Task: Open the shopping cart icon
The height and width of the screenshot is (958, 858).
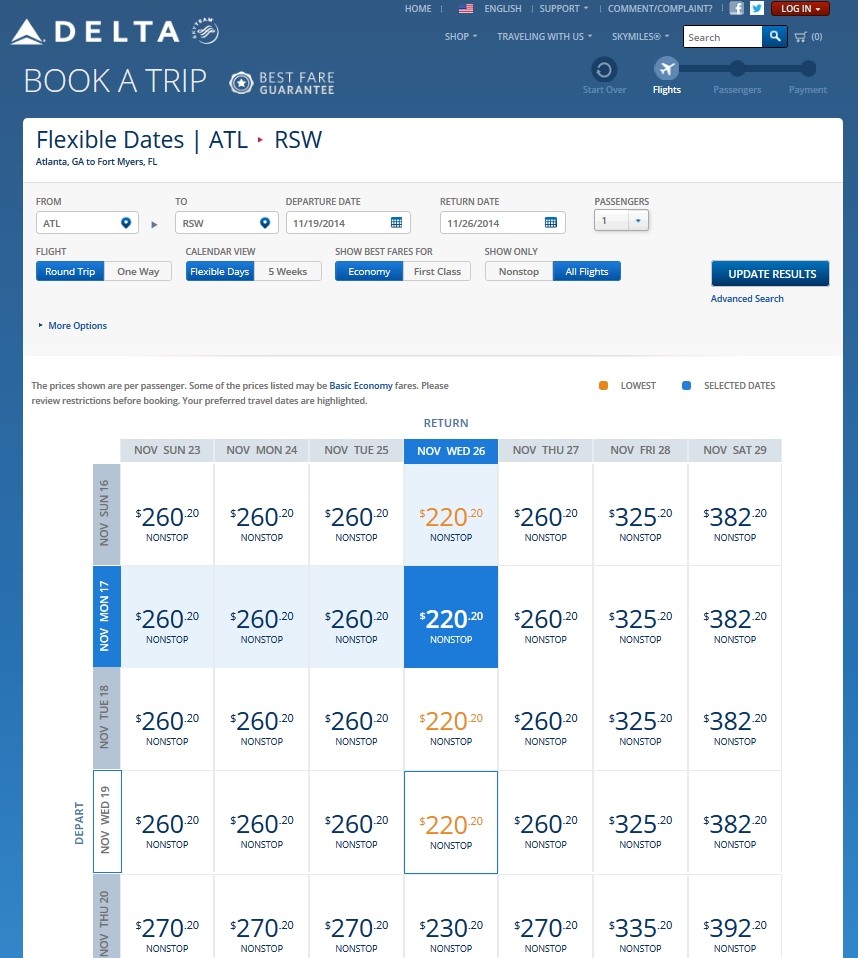Action: click(800, 37)
